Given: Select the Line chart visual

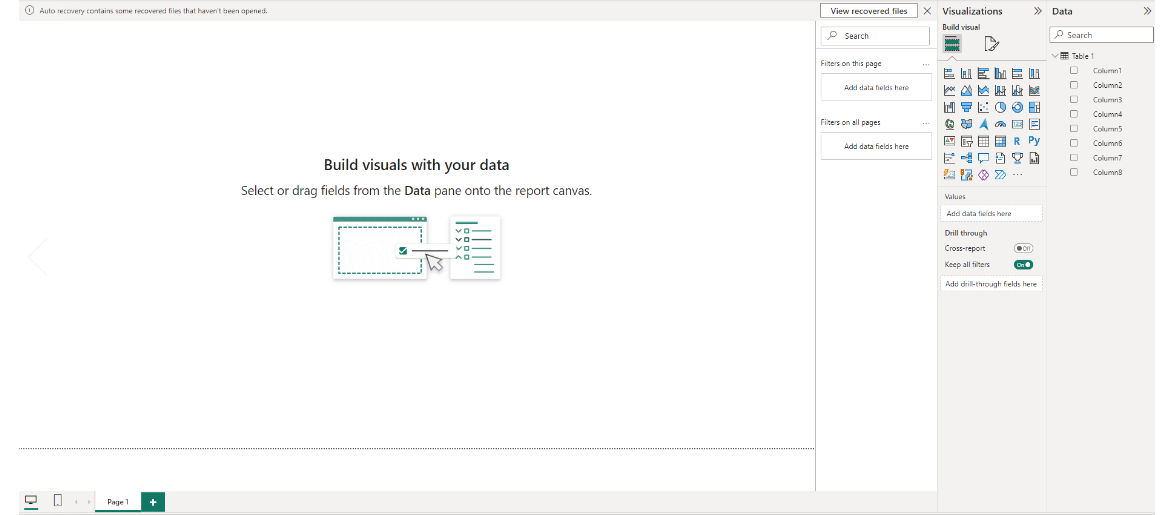Looking at the screenshot, I should point(949,90).
